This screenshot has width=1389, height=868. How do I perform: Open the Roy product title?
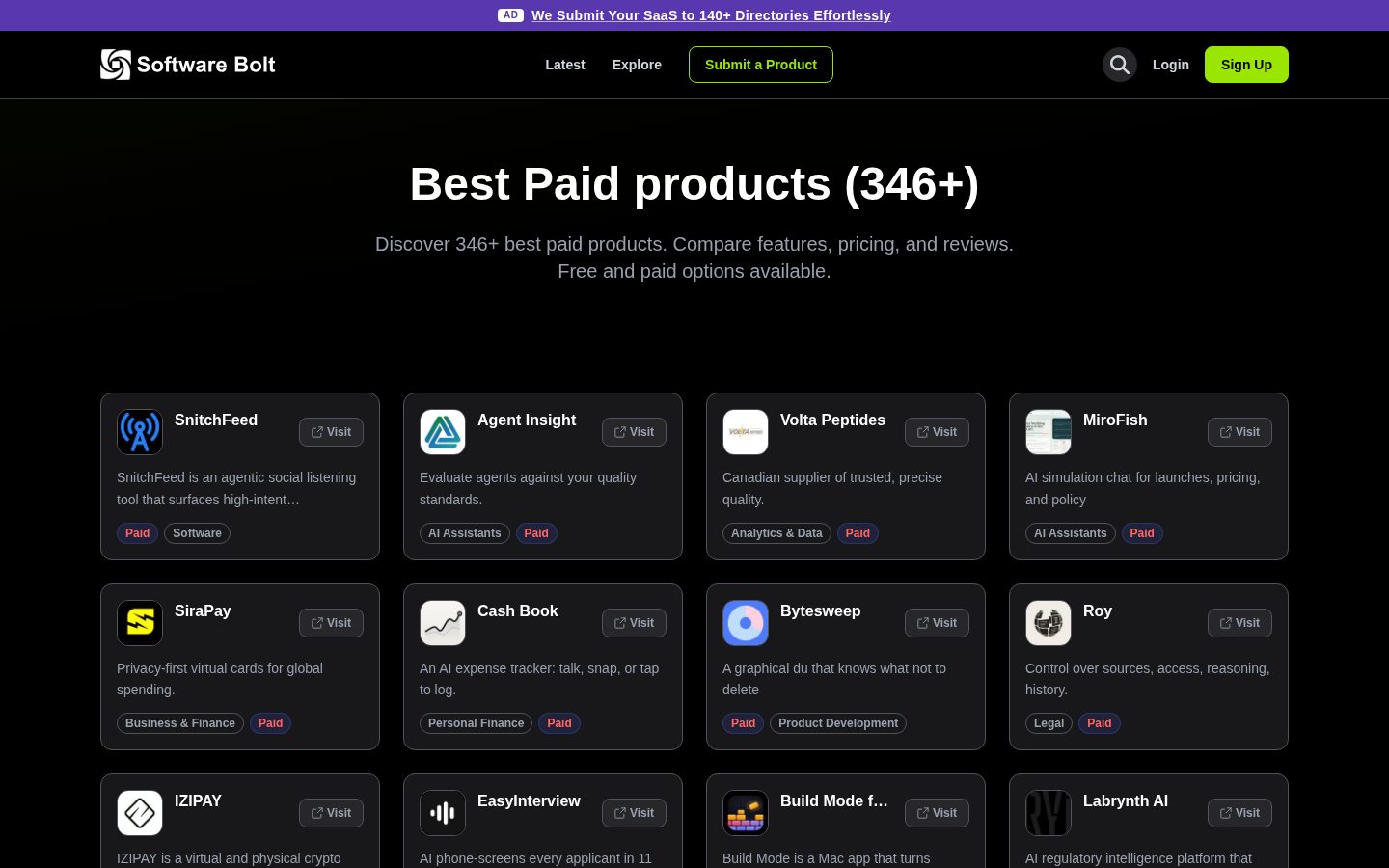pos(1098,611)
